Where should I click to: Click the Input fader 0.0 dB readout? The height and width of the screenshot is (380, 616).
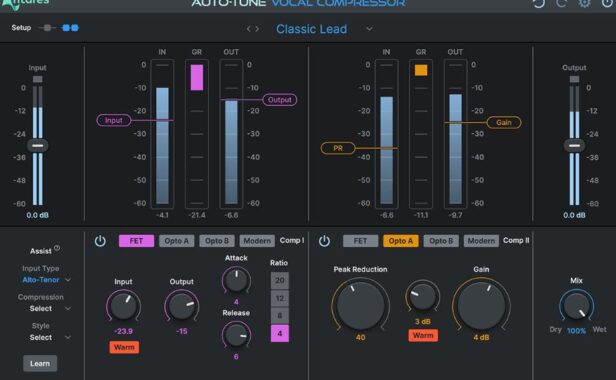[38, 215]
